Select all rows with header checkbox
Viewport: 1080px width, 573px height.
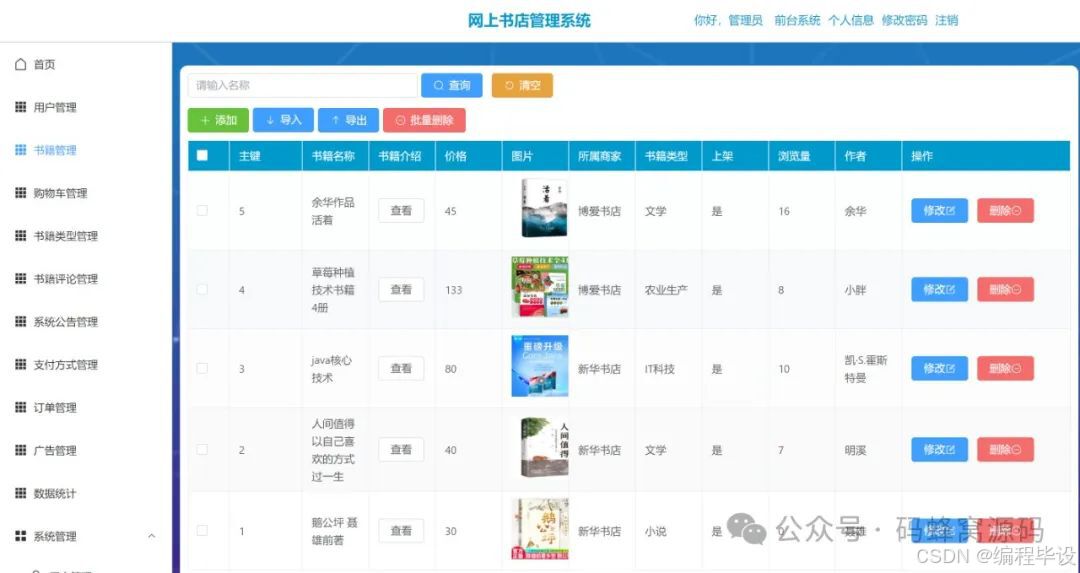tap(202, 155)
